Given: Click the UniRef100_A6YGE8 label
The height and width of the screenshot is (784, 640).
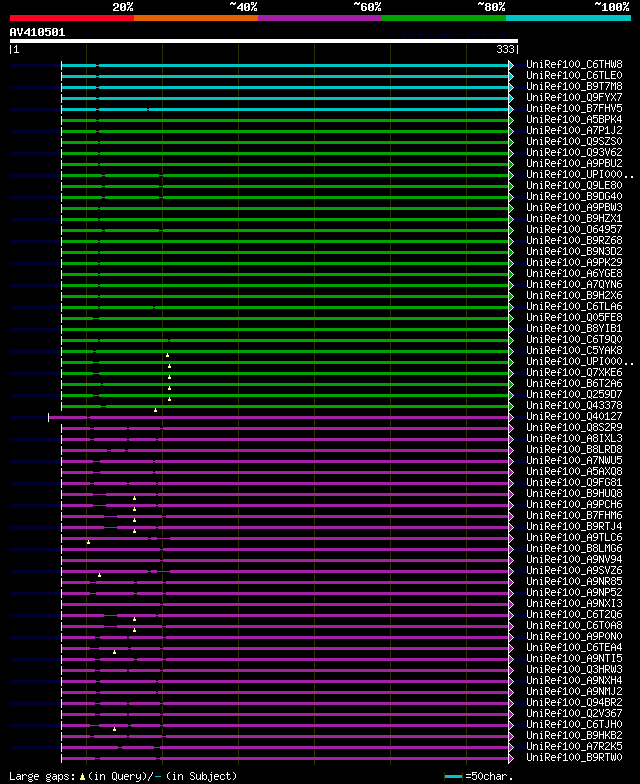Looking at the screenshot, I should tap(574, 274).
